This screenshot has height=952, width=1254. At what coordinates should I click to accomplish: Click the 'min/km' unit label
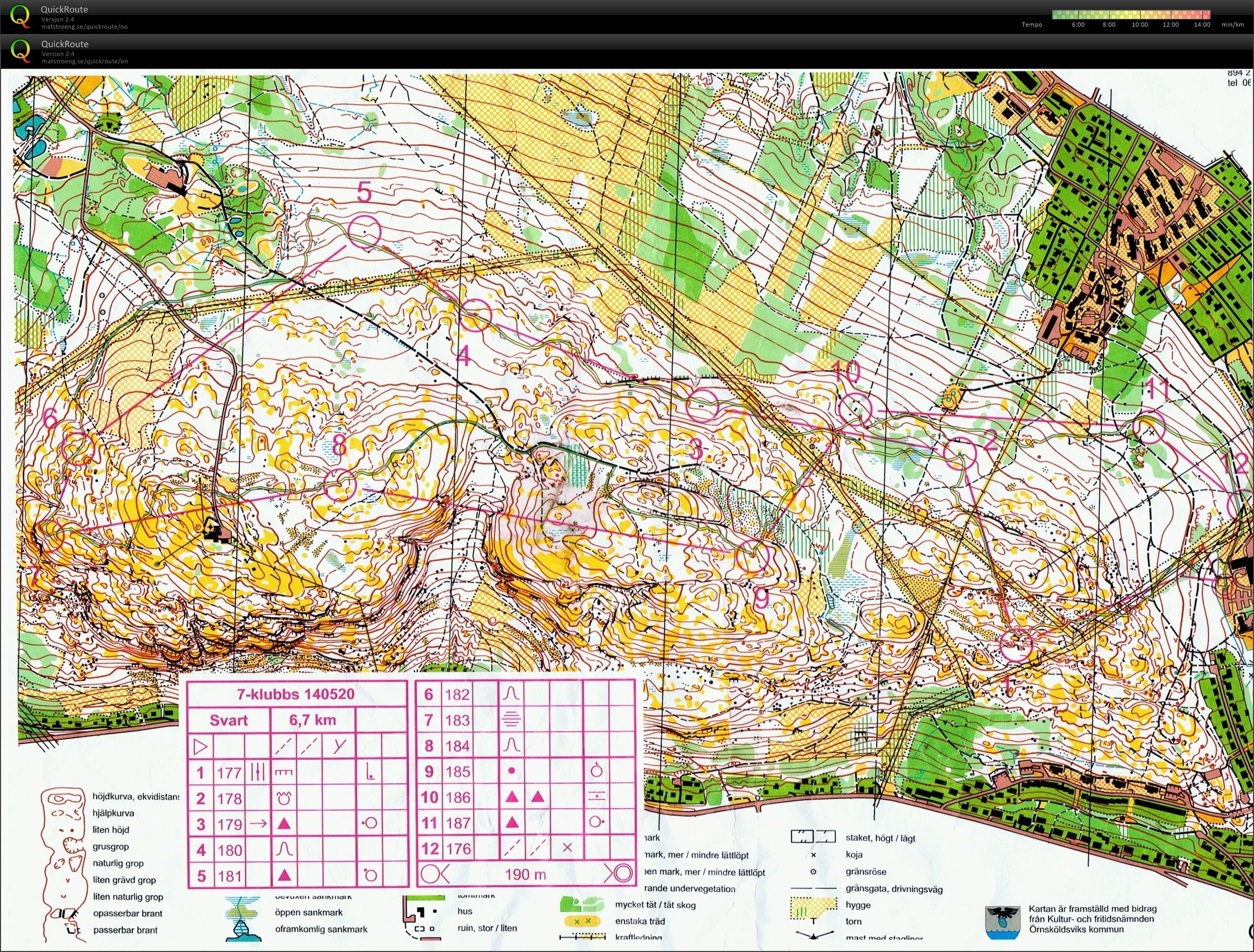point(1233,25)
